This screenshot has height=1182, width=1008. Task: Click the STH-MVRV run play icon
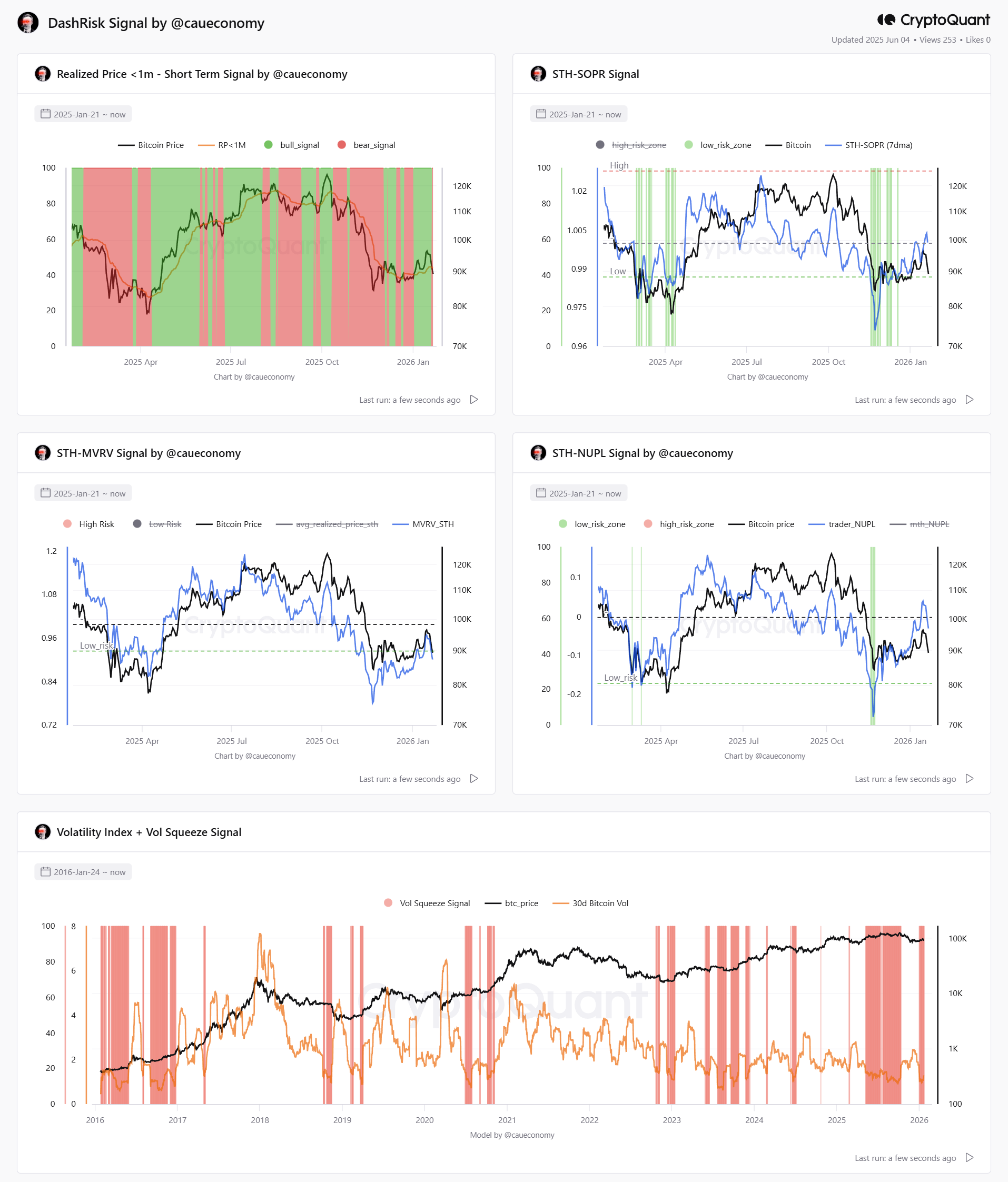[474, 778]
